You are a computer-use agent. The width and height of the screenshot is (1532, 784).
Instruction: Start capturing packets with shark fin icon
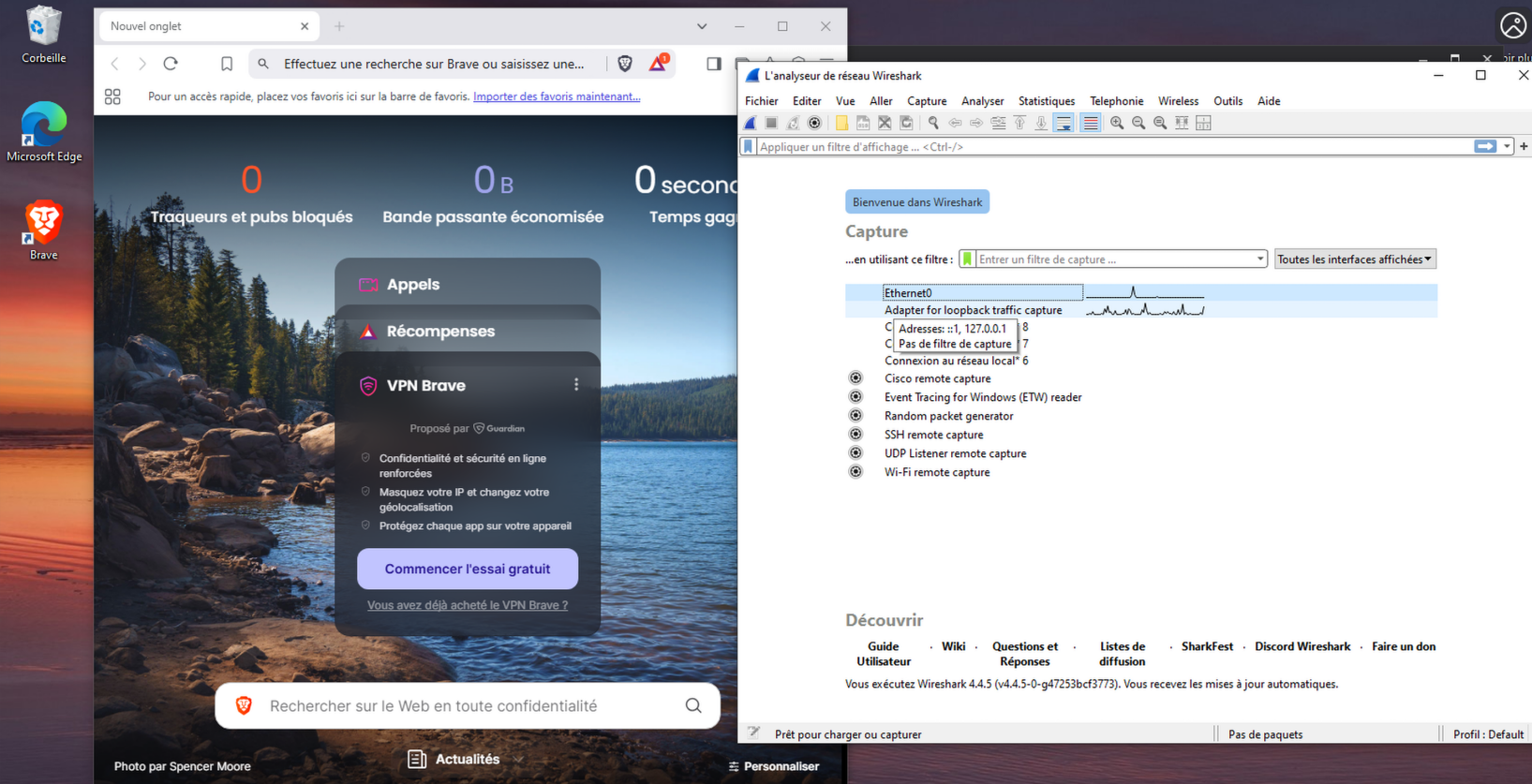click(x=751, y=123)
